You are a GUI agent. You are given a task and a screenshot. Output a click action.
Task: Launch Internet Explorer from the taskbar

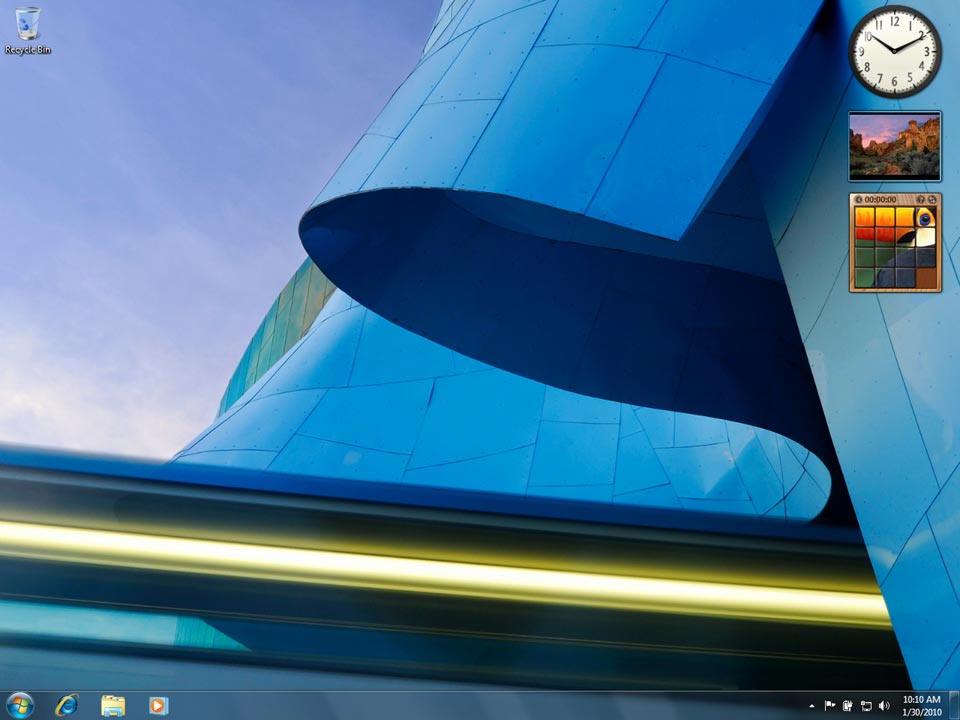[x=67, y=705]
